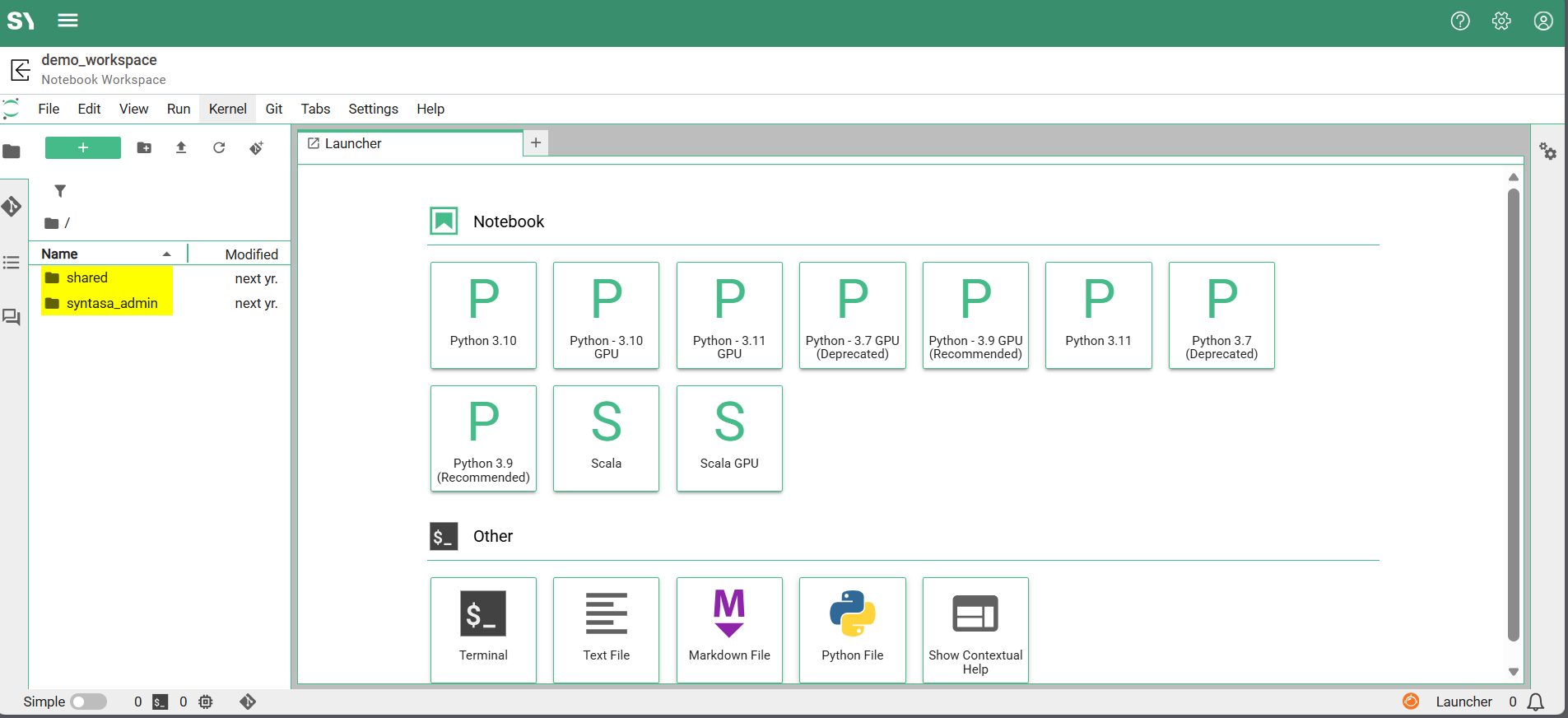Open the Kernel menu

[227, 109]
